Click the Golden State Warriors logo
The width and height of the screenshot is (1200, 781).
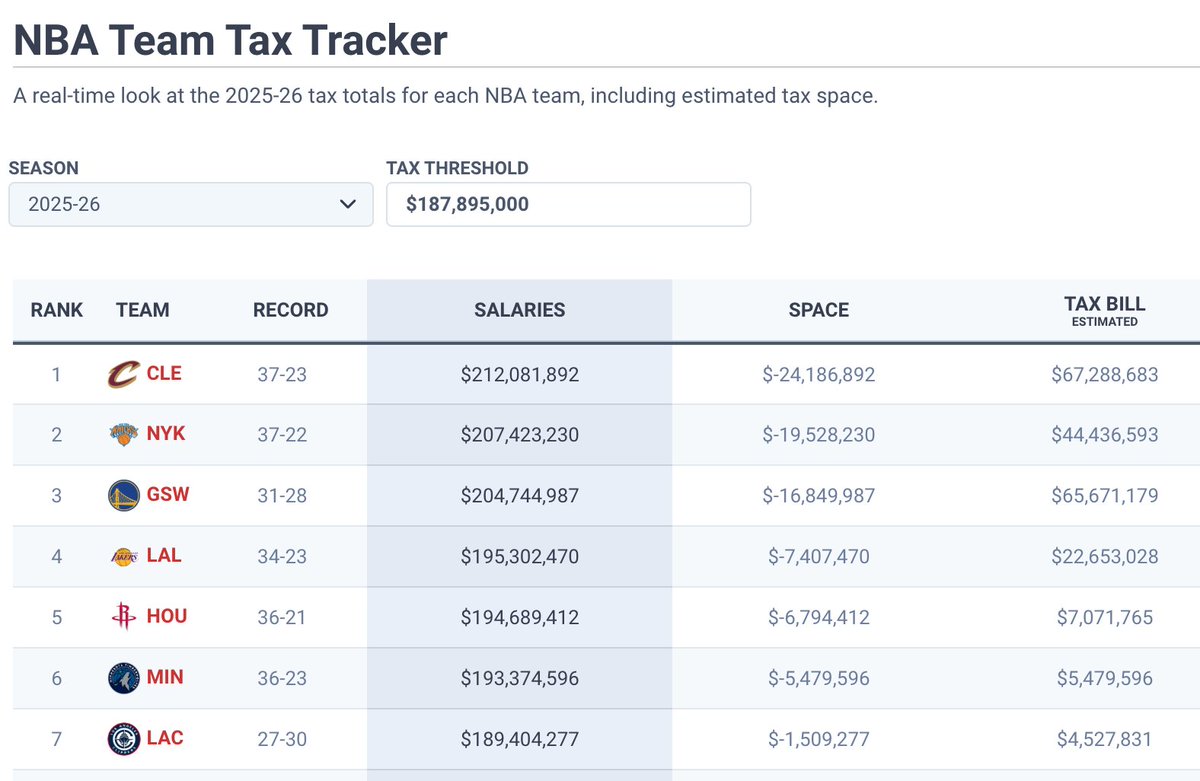pyautogui.click(x=123, y=496)
